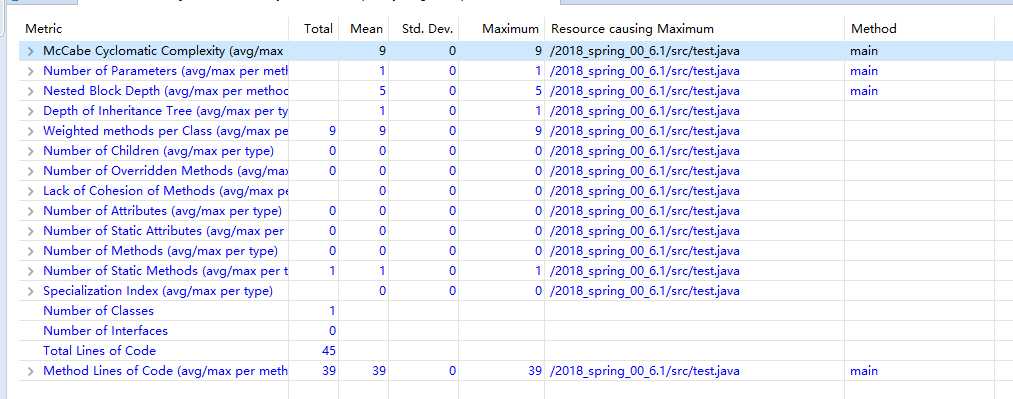
Task: Select Method Lines of Code metric
Action: pyautogui.click(x=165, y=371)
